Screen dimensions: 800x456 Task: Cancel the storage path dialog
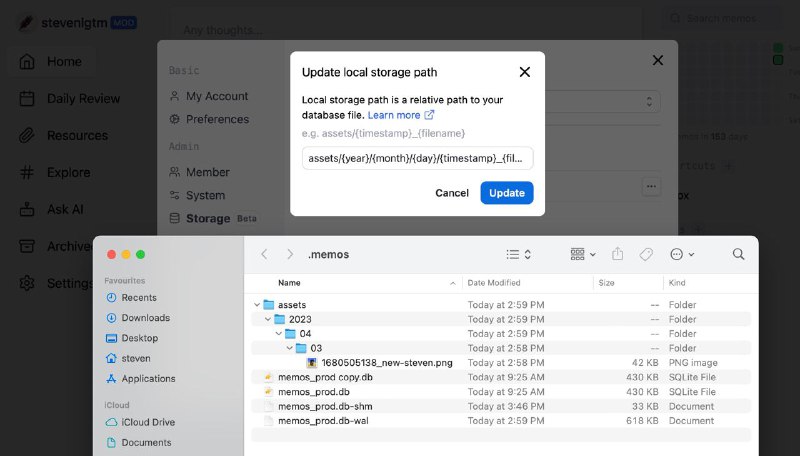pos(452,193)
